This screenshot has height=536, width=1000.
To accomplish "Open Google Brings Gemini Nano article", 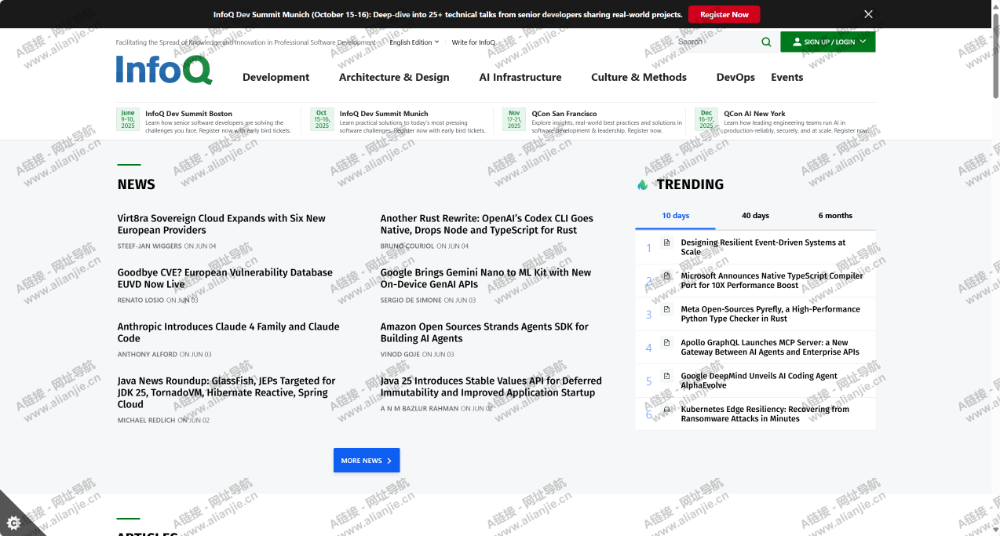I will 485,278.
